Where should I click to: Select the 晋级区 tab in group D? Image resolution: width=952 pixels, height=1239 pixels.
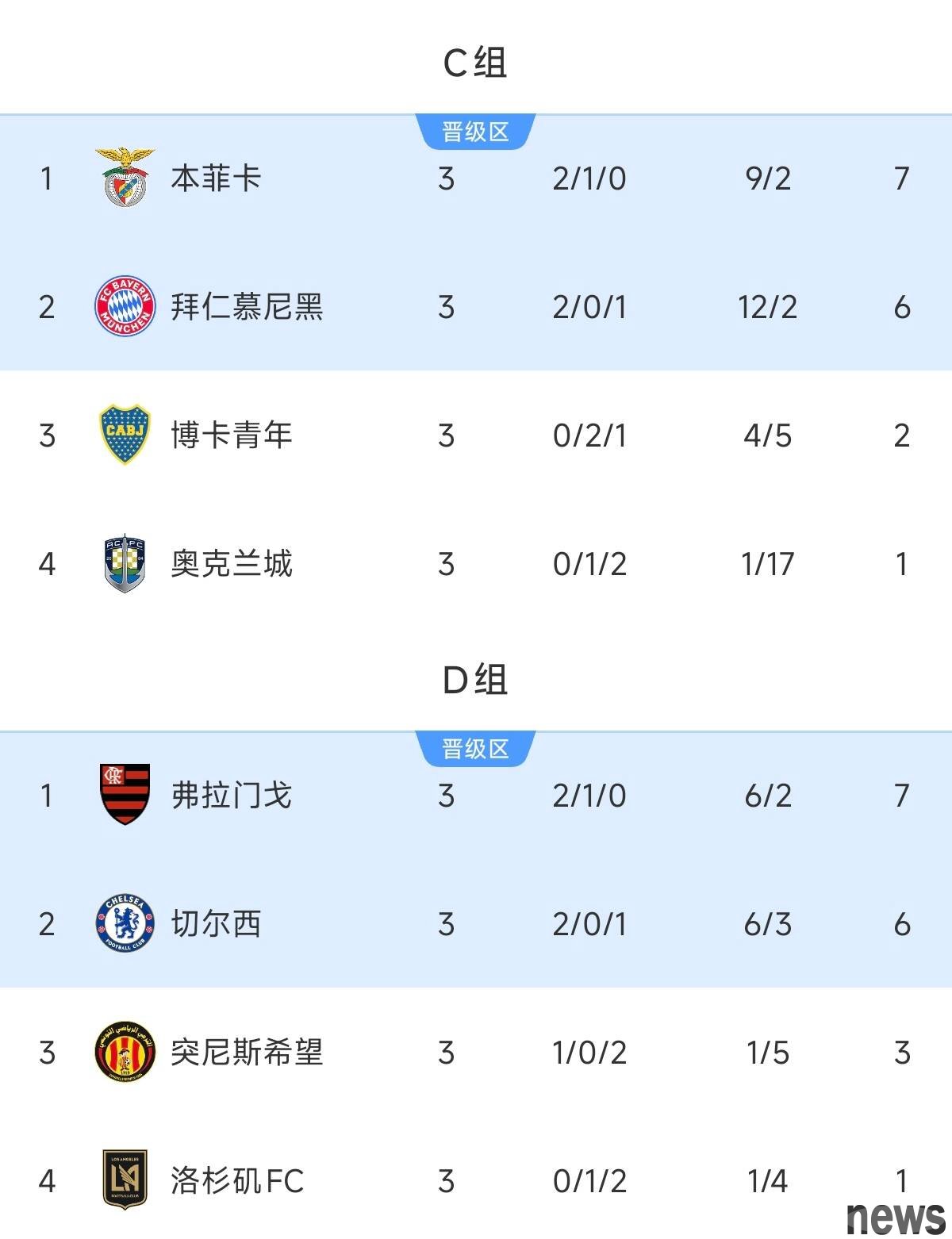(475, 749)
